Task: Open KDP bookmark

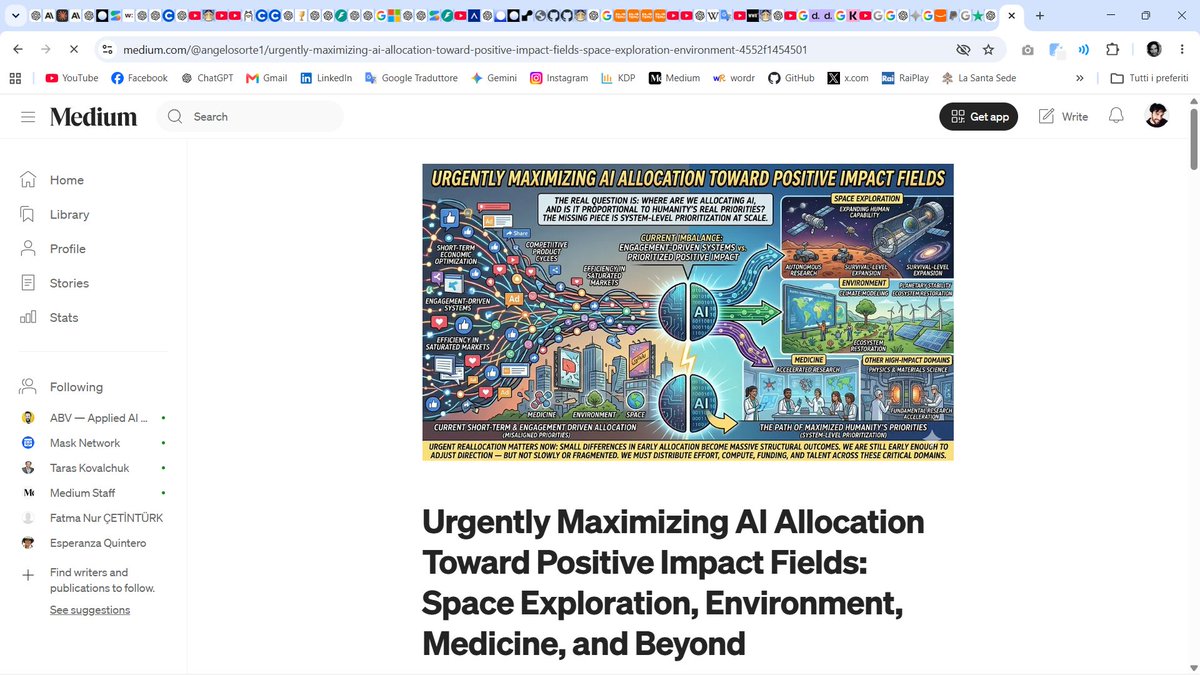Action: [617, 78]
